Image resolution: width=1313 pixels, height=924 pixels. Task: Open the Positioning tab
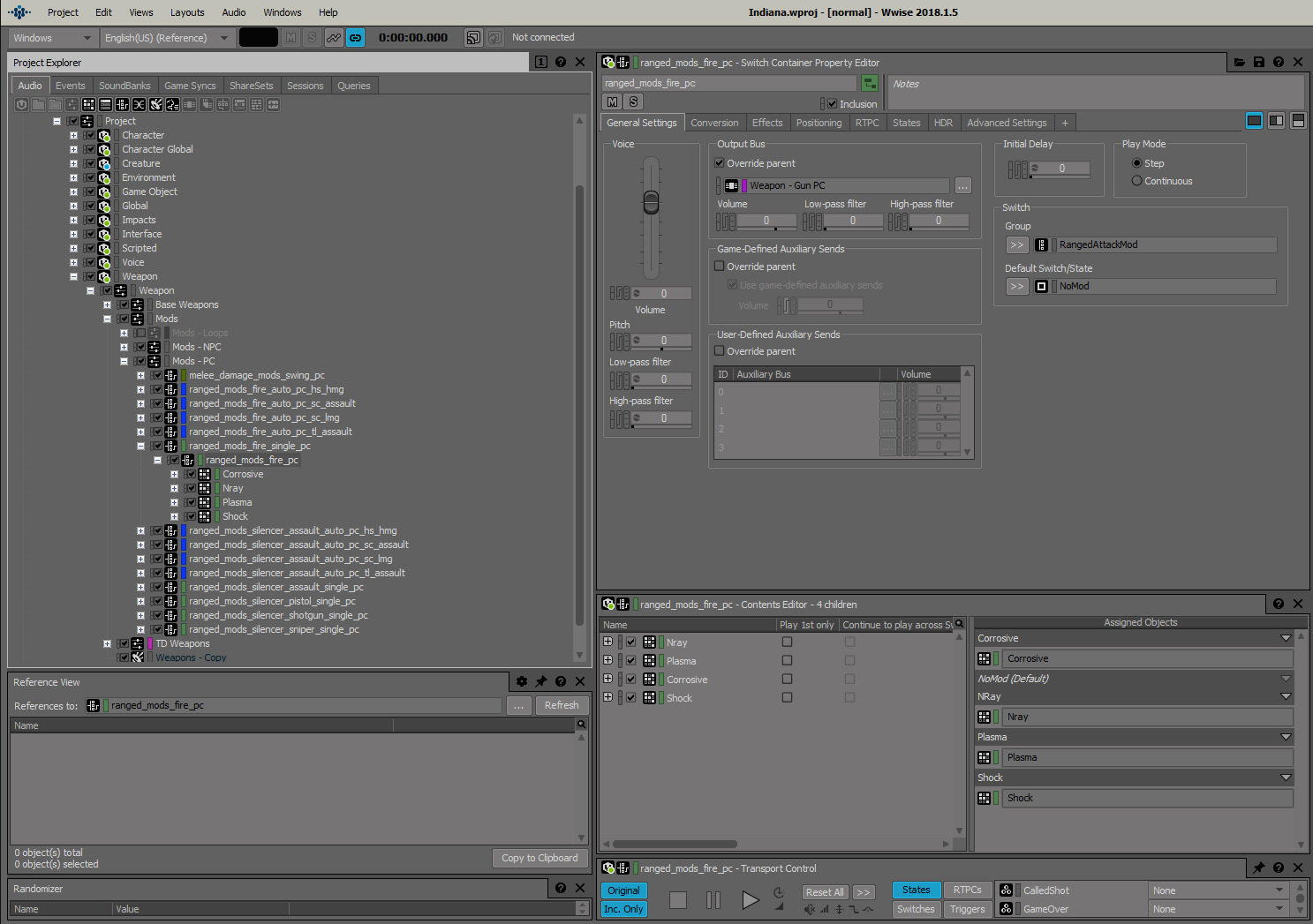click(x=819, y=123)
